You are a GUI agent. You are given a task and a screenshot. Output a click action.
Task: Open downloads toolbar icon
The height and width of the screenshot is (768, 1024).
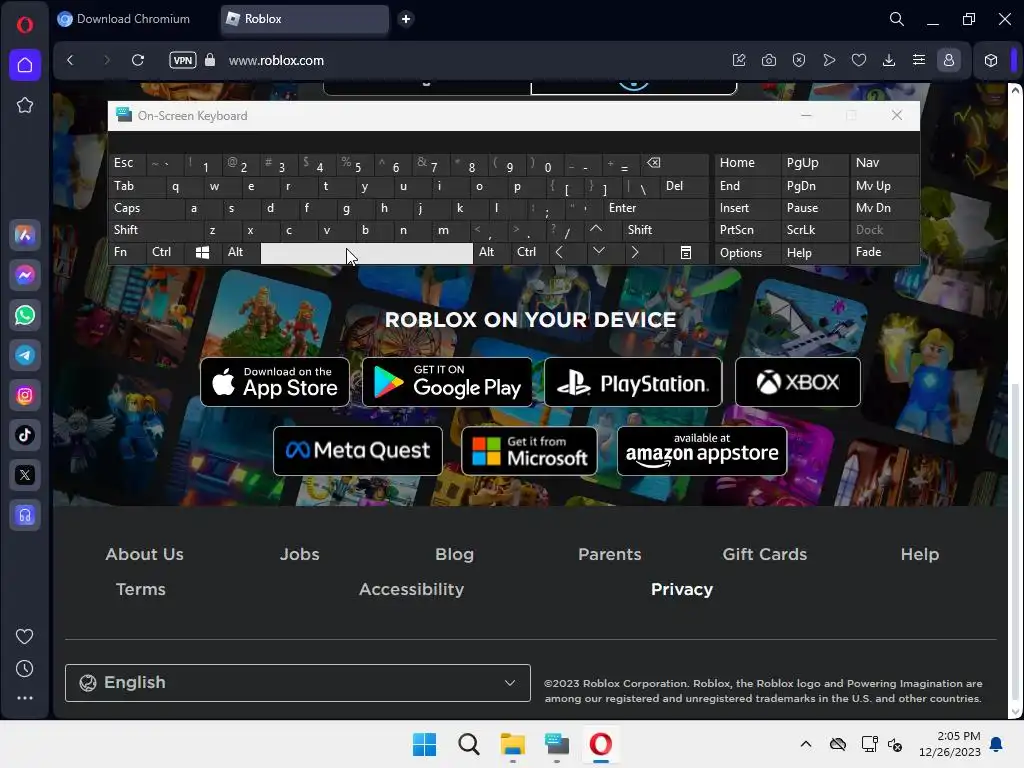click(x=889, y=60)
